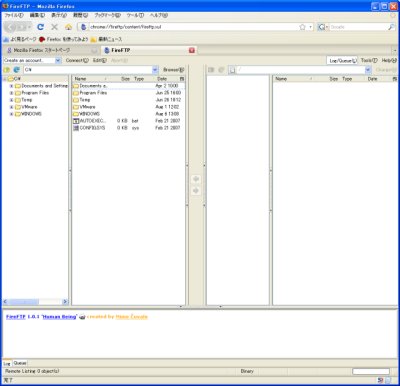Click the Google search input field
This screenshot has width=400, height=386.
click(358, 27)
